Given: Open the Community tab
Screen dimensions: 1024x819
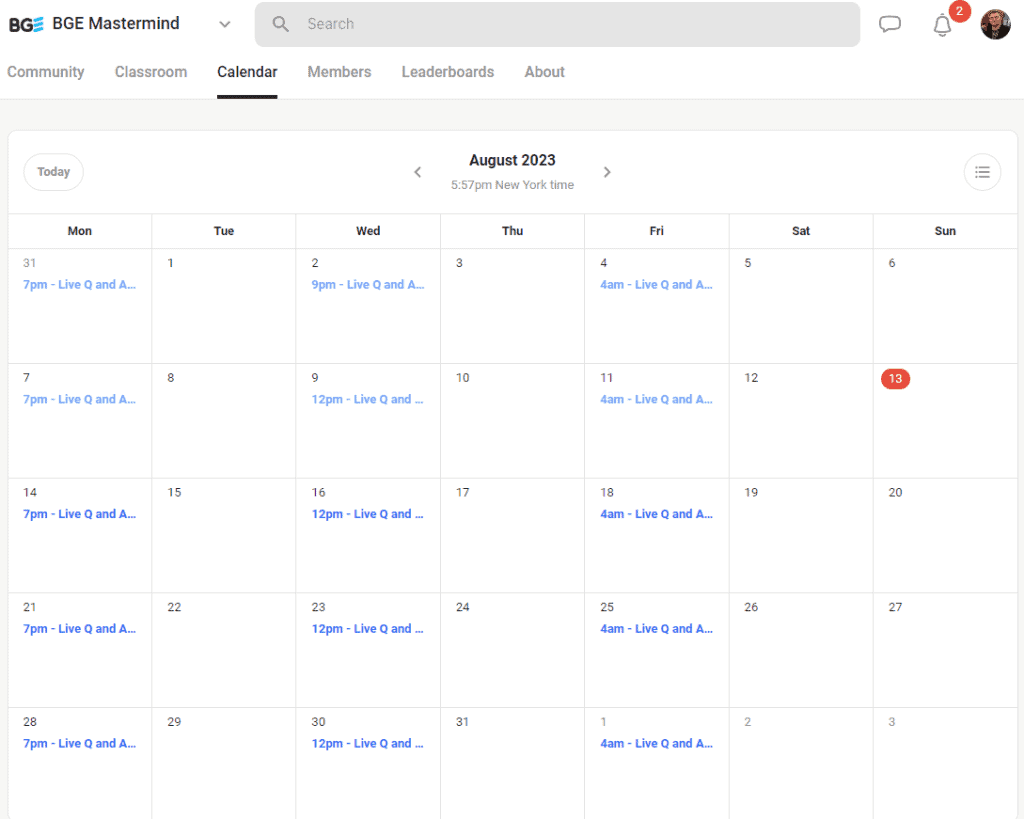Looking at the screenshot, I should (46, 72).
